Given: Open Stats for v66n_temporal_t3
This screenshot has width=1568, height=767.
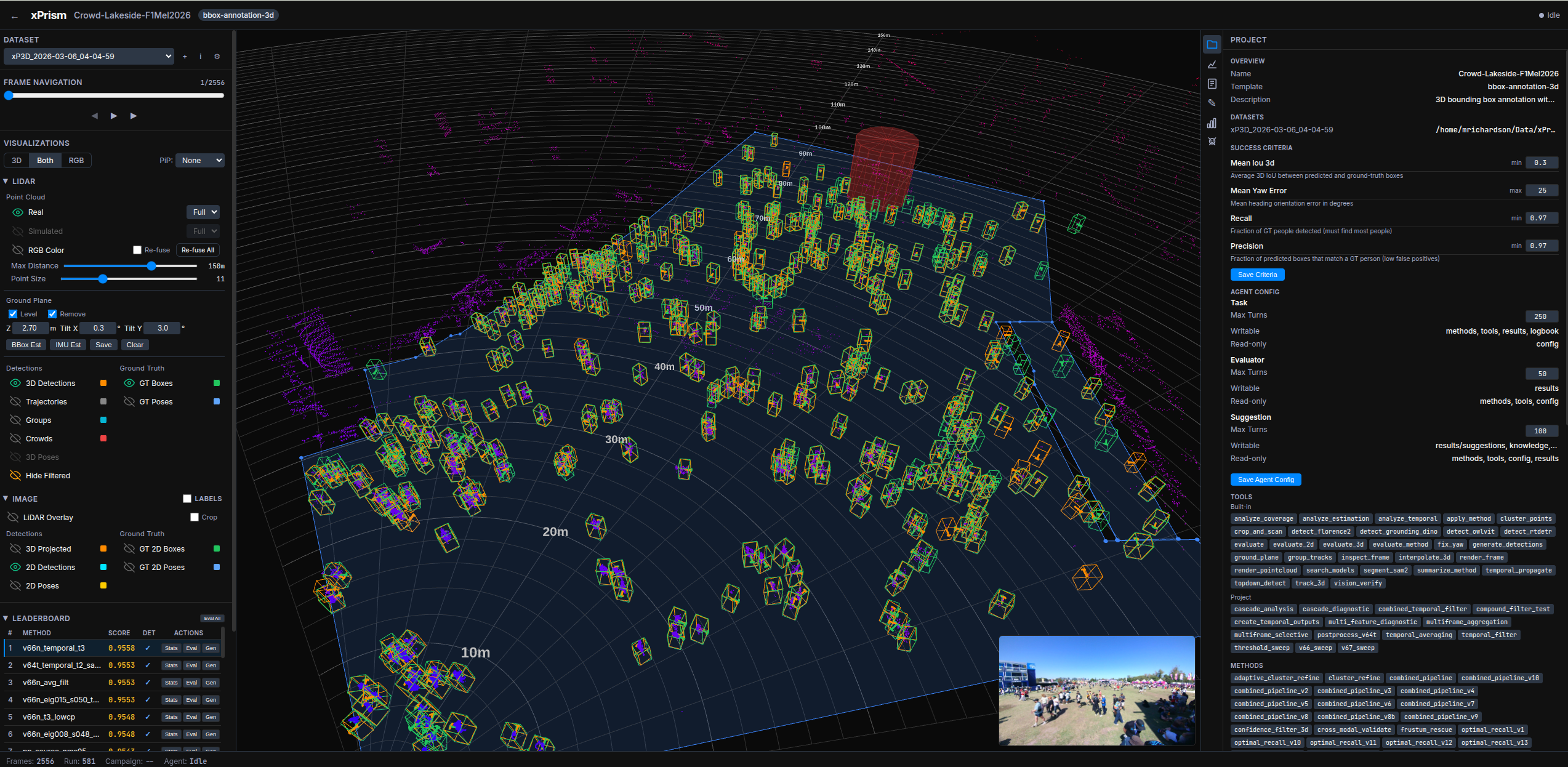Looking at the screenshot, I should (x=171, y=648).
